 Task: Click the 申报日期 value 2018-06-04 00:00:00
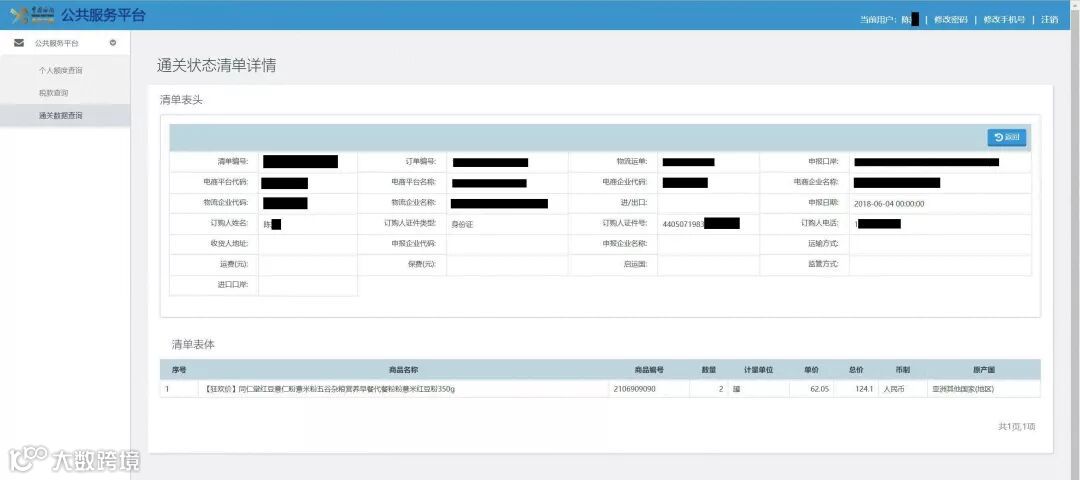[889, 204]
